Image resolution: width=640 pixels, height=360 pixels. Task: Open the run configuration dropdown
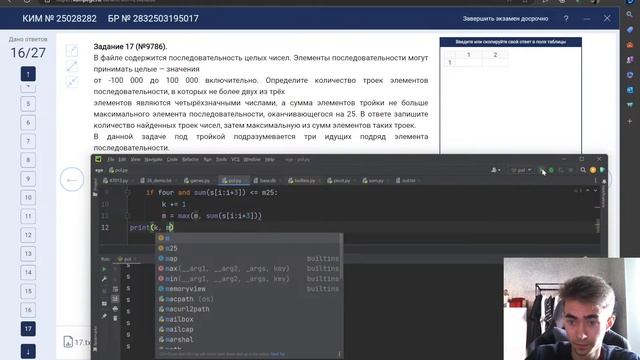point(521,170)
